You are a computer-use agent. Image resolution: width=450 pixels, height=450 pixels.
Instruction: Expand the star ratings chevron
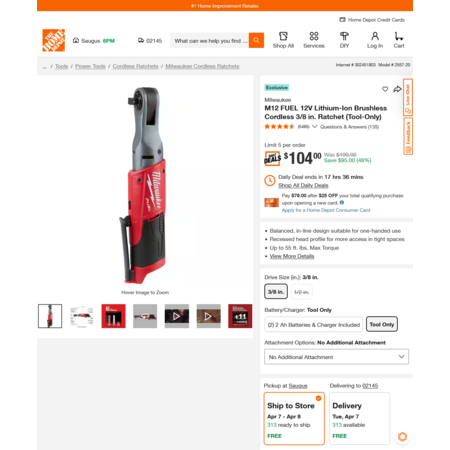[x=314, y=127]
